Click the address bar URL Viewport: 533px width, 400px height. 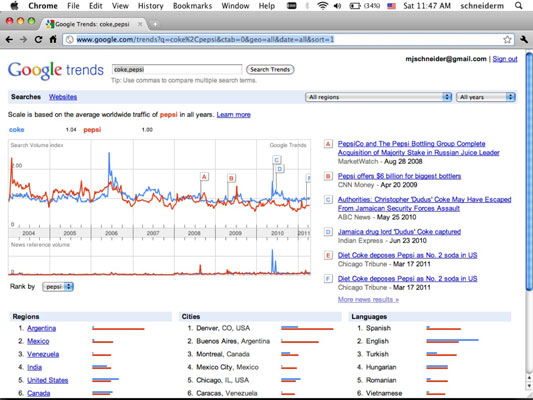[x=205, y=40]
